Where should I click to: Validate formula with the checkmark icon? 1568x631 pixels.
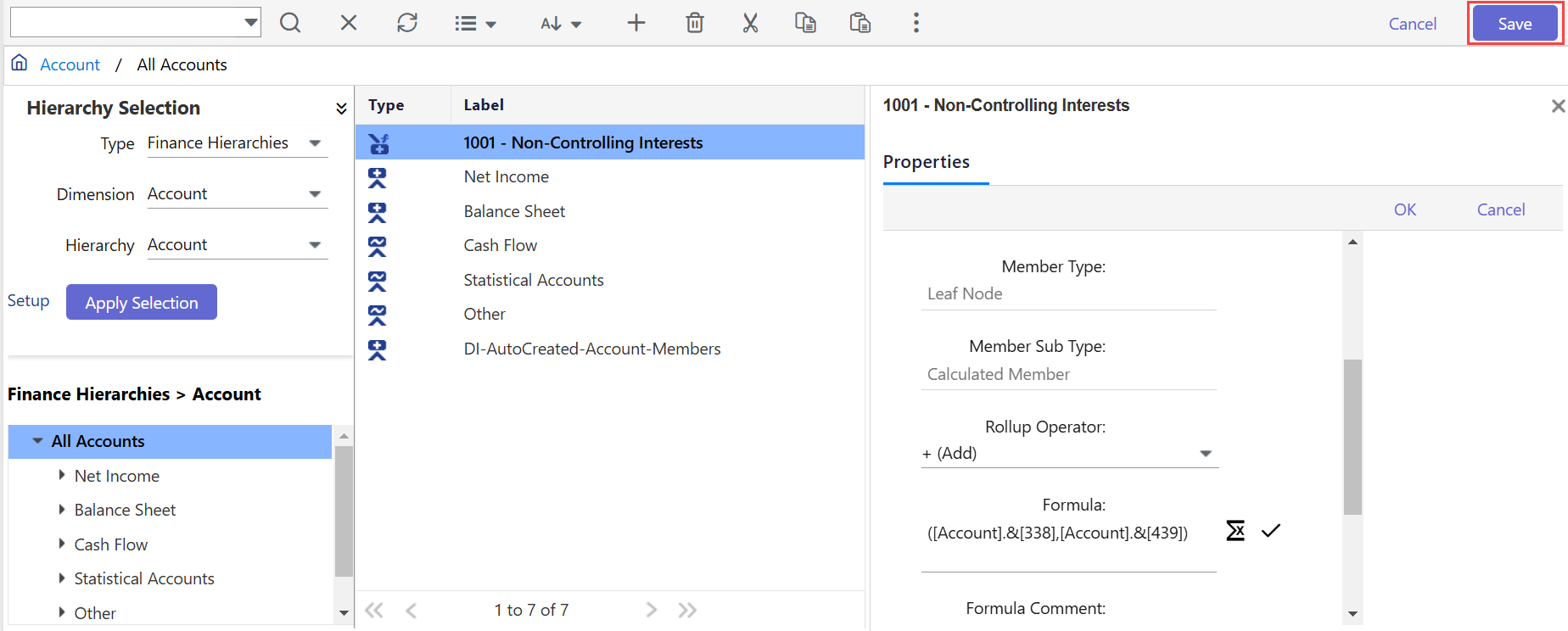pyautogui.click(x=1270, y=531)
